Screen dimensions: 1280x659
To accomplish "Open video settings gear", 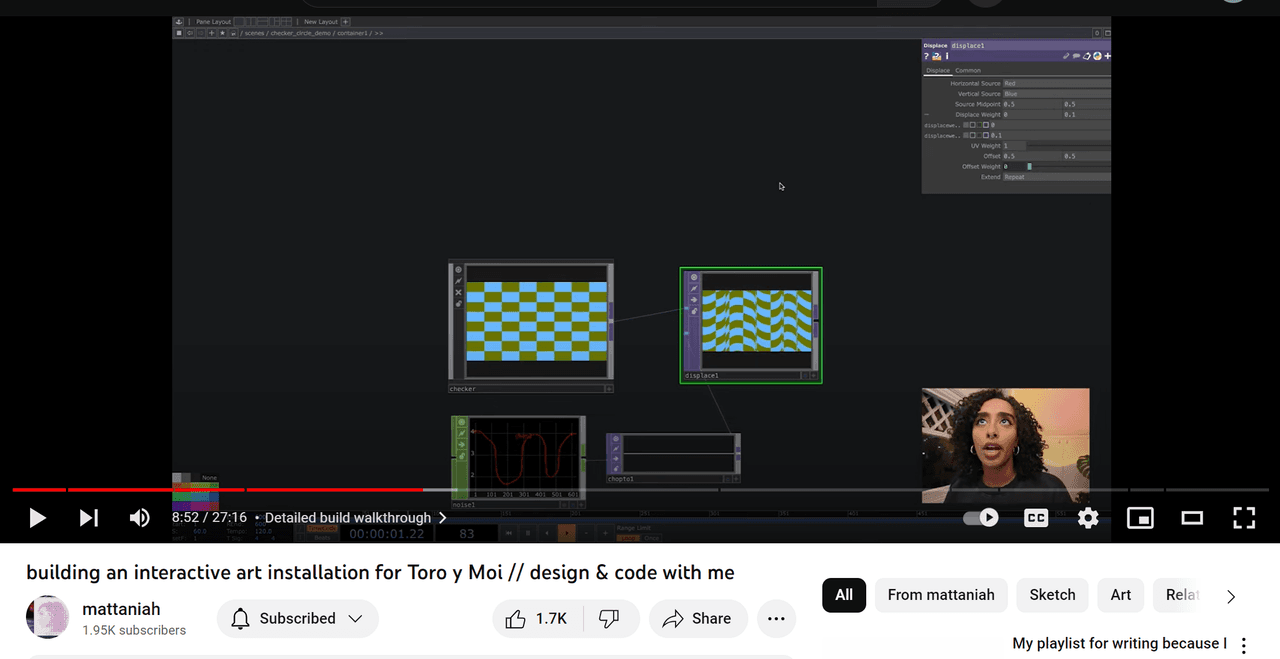I will click(x=1088, y=518).
